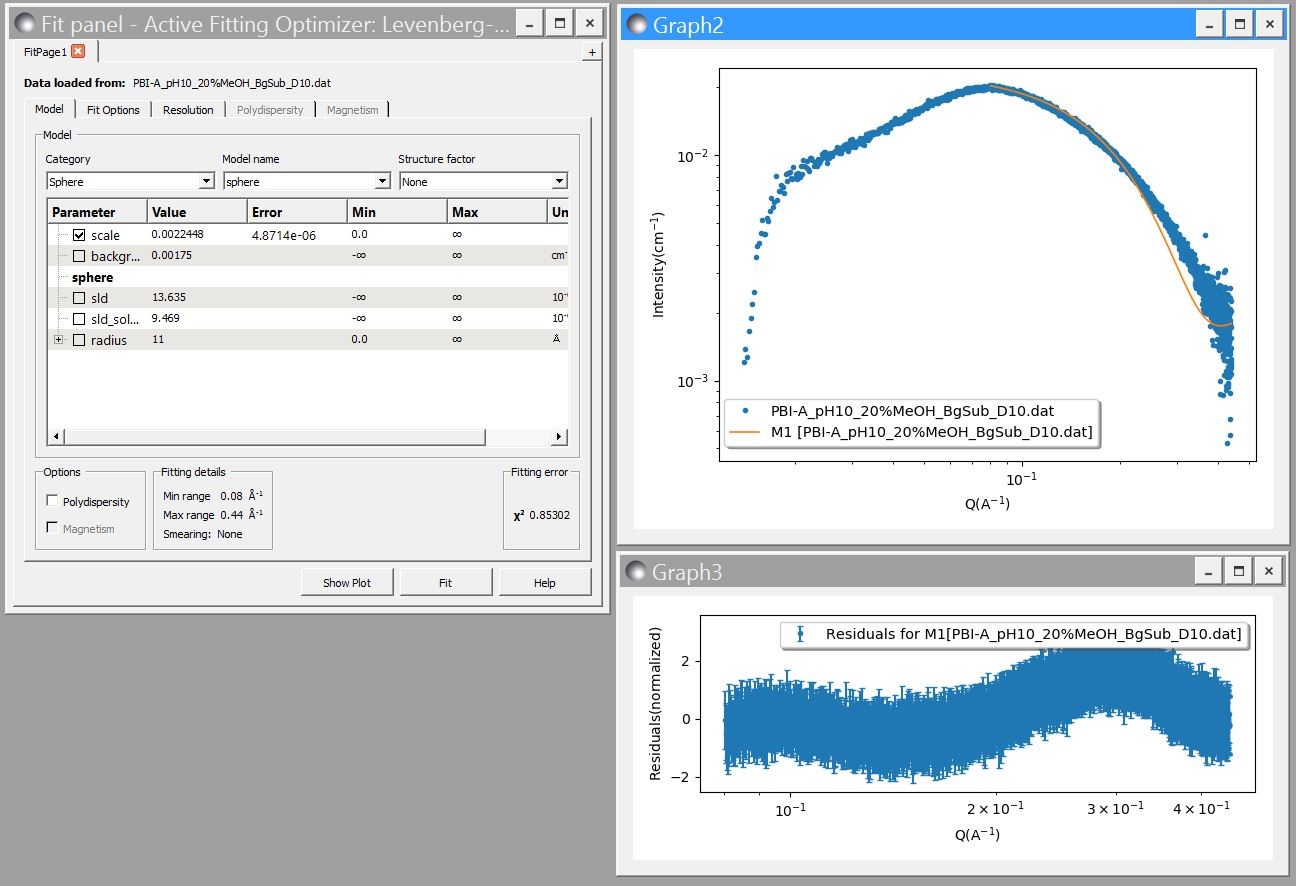Enable the Polydispersity option

point(53,501)
